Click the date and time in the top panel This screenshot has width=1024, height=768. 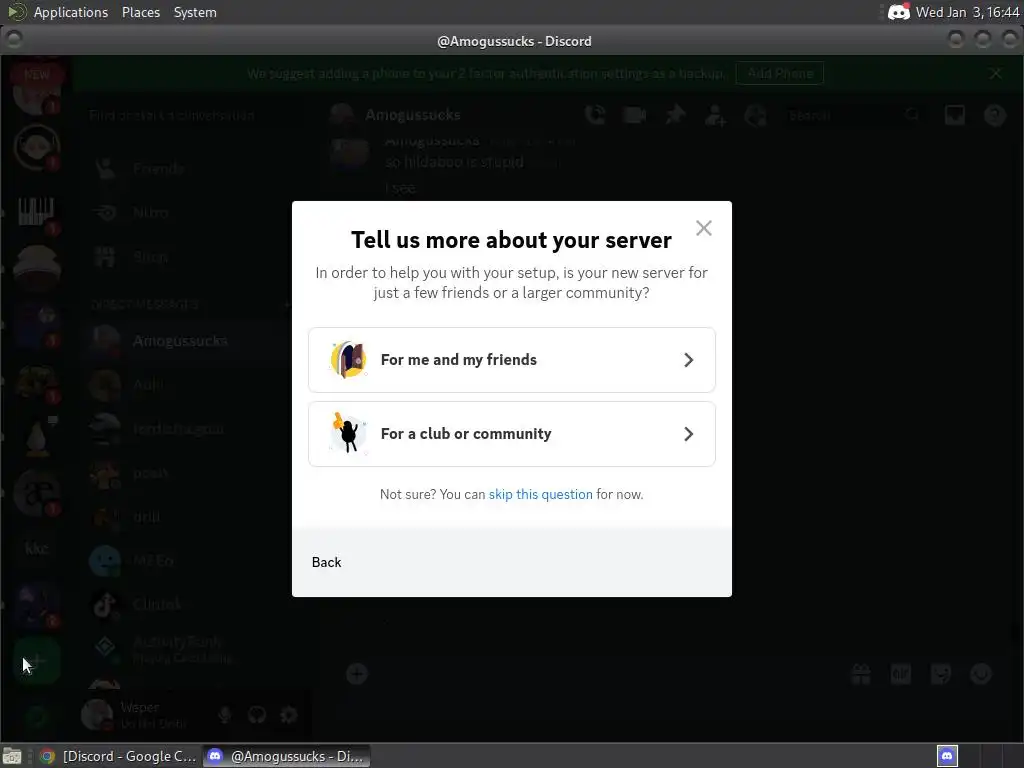click(x=967, y=12)
